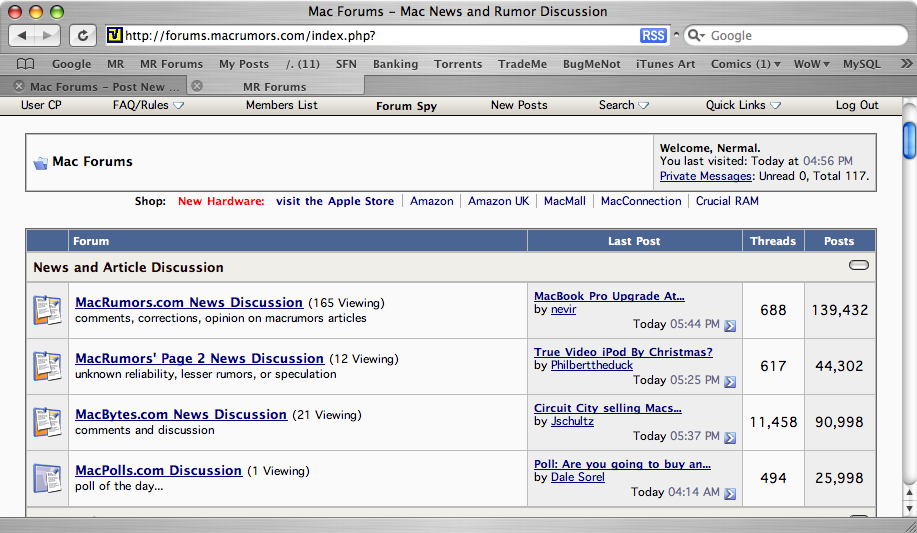
Task: Click the site favicon in the address bar
Action: (114, 35)
